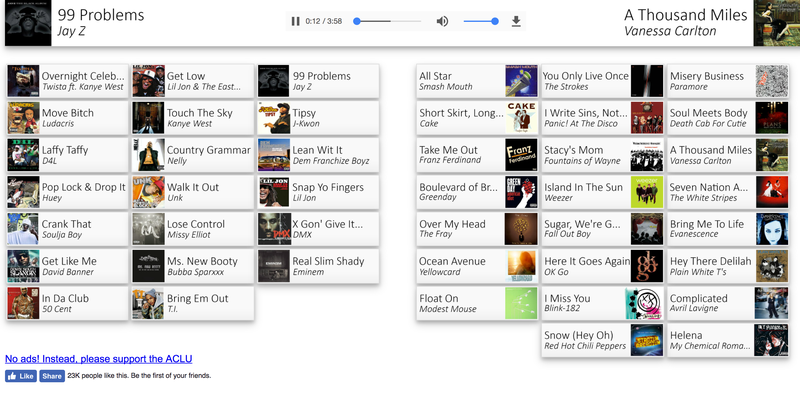Screen dimensions: 800x406
Task: Select Overnight Celebrity album art
Action: pyautogui.click(x=23, y=81)
